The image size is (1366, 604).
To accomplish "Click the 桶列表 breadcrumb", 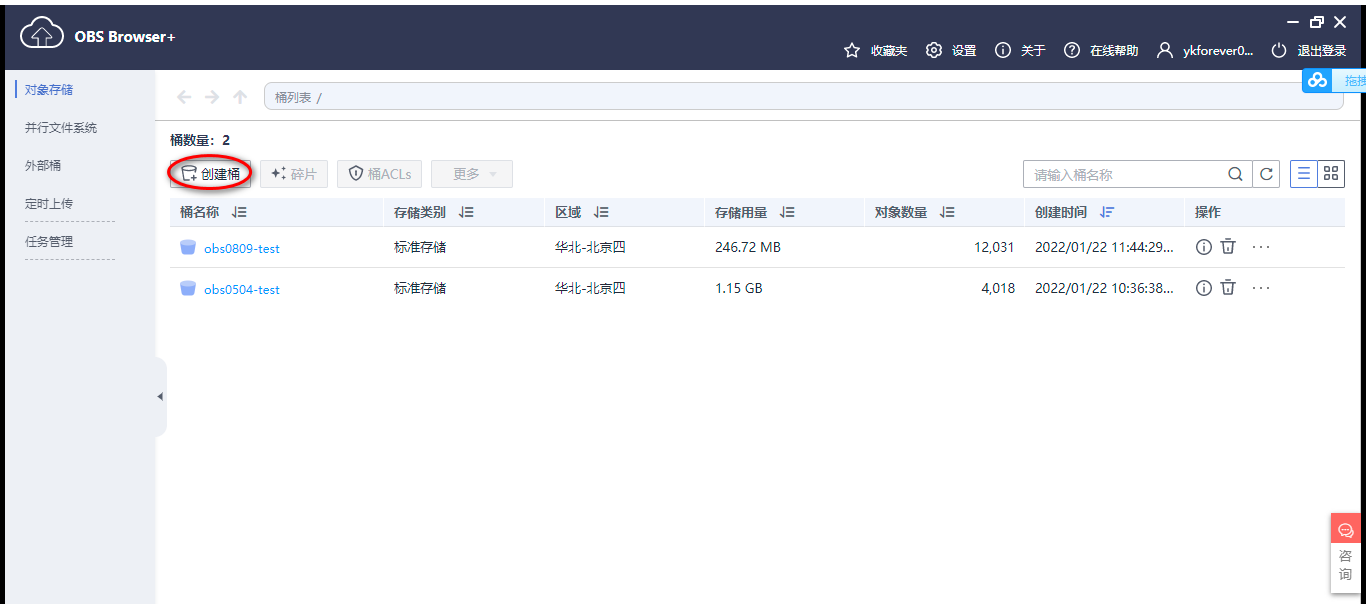I will coord(293,97).
